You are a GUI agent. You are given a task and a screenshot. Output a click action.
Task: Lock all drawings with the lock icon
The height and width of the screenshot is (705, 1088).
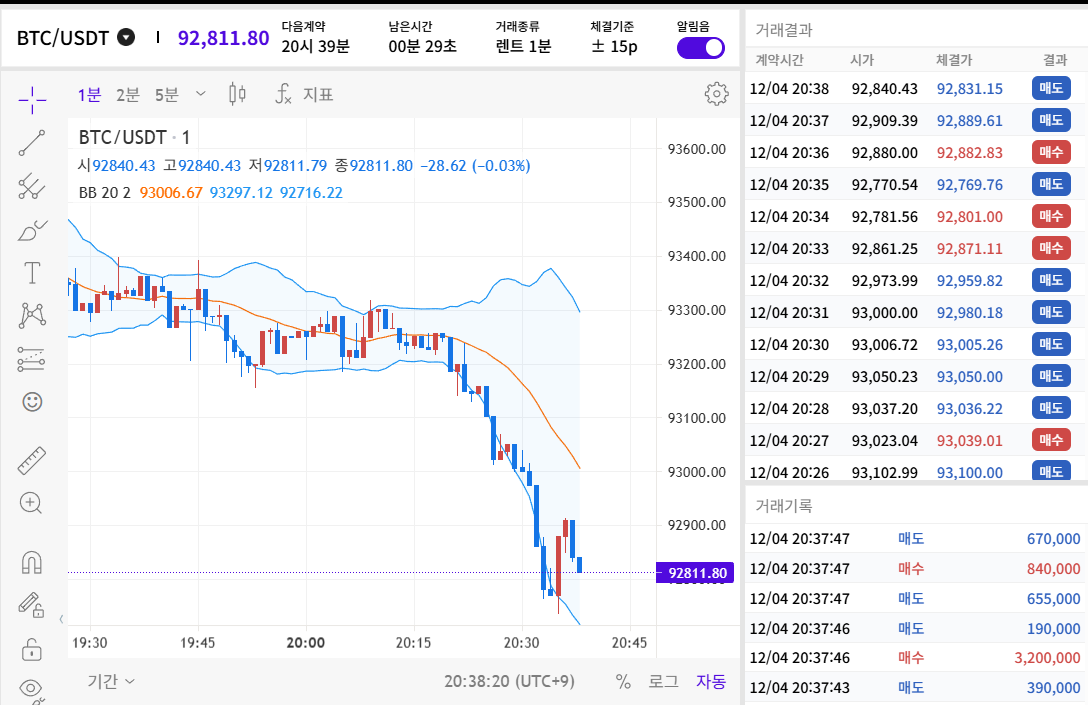30,648
